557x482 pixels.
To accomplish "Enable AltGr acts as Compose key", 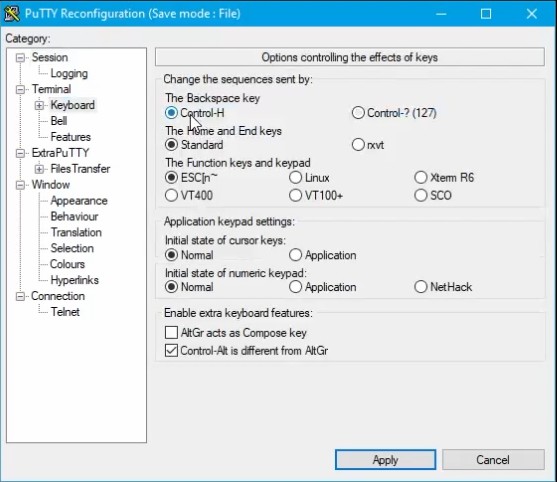I will pos(171,333).
